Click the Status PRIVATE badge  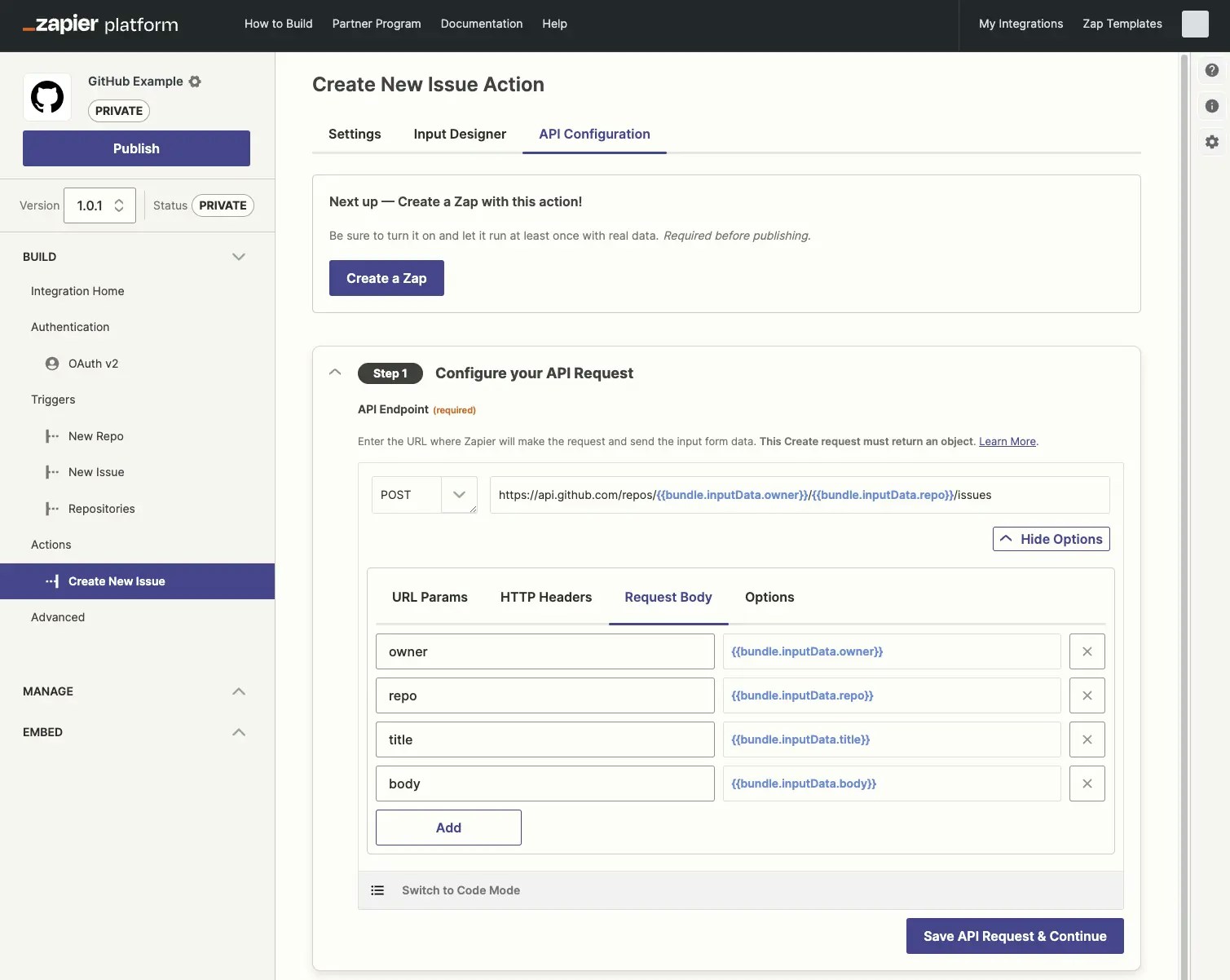point(223,205)
